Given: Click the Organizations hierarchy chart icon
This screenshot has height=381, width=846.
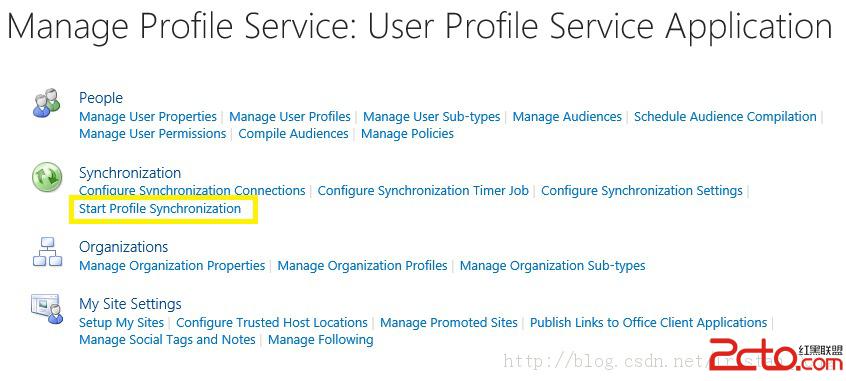Looking at the screenshot, I should click(x=48, y=251).
